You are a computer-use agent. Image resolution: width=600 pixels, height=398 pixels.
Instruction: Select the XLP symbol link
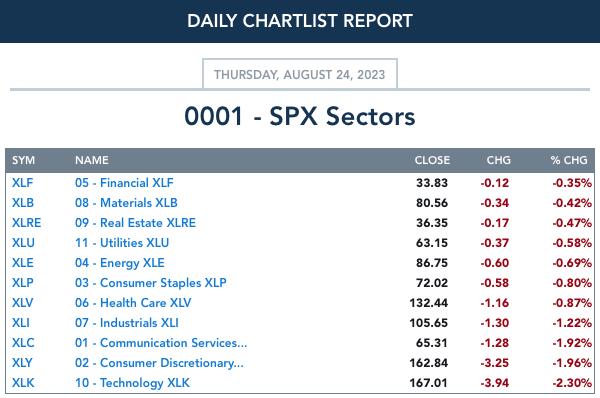[x=23, y=283]
